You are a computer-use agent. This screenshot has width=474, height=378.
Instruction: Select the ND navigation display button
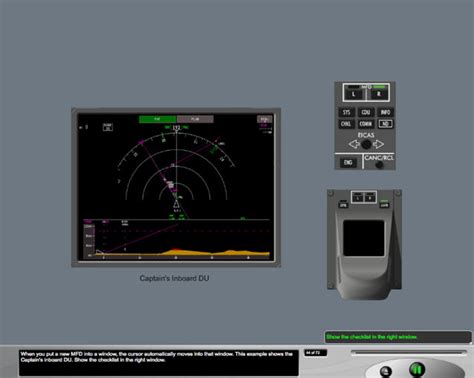(x=385, y=124)
